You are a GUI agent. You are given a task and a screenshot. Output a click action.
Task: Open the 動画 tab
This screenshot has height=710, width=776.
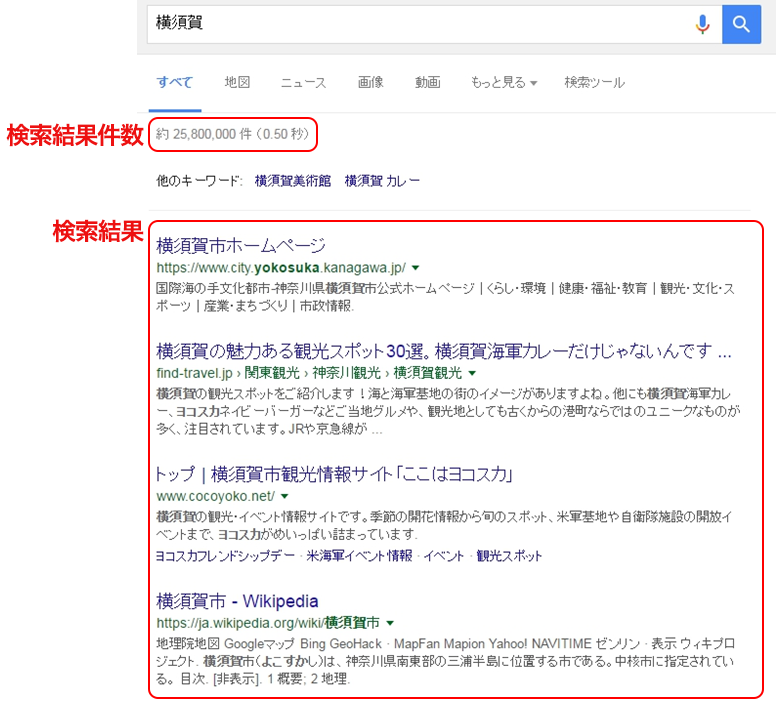click(428, 82)
